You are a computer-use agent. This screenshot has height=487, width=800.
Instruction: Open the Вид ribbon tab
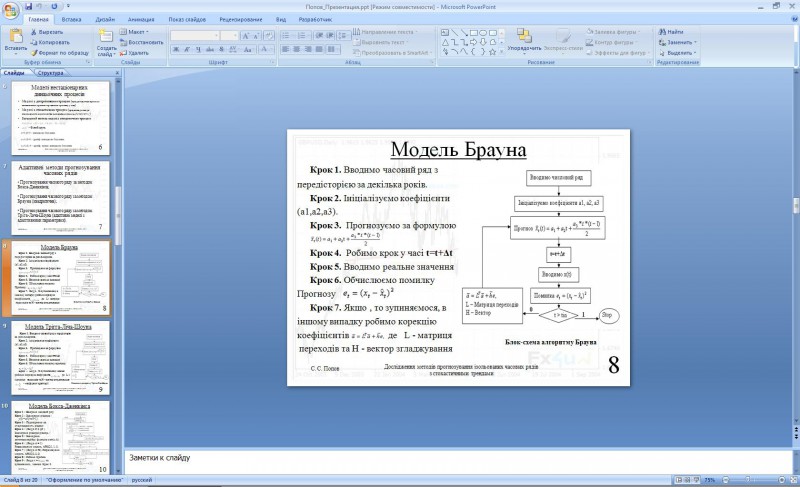[x=281, y=19]
